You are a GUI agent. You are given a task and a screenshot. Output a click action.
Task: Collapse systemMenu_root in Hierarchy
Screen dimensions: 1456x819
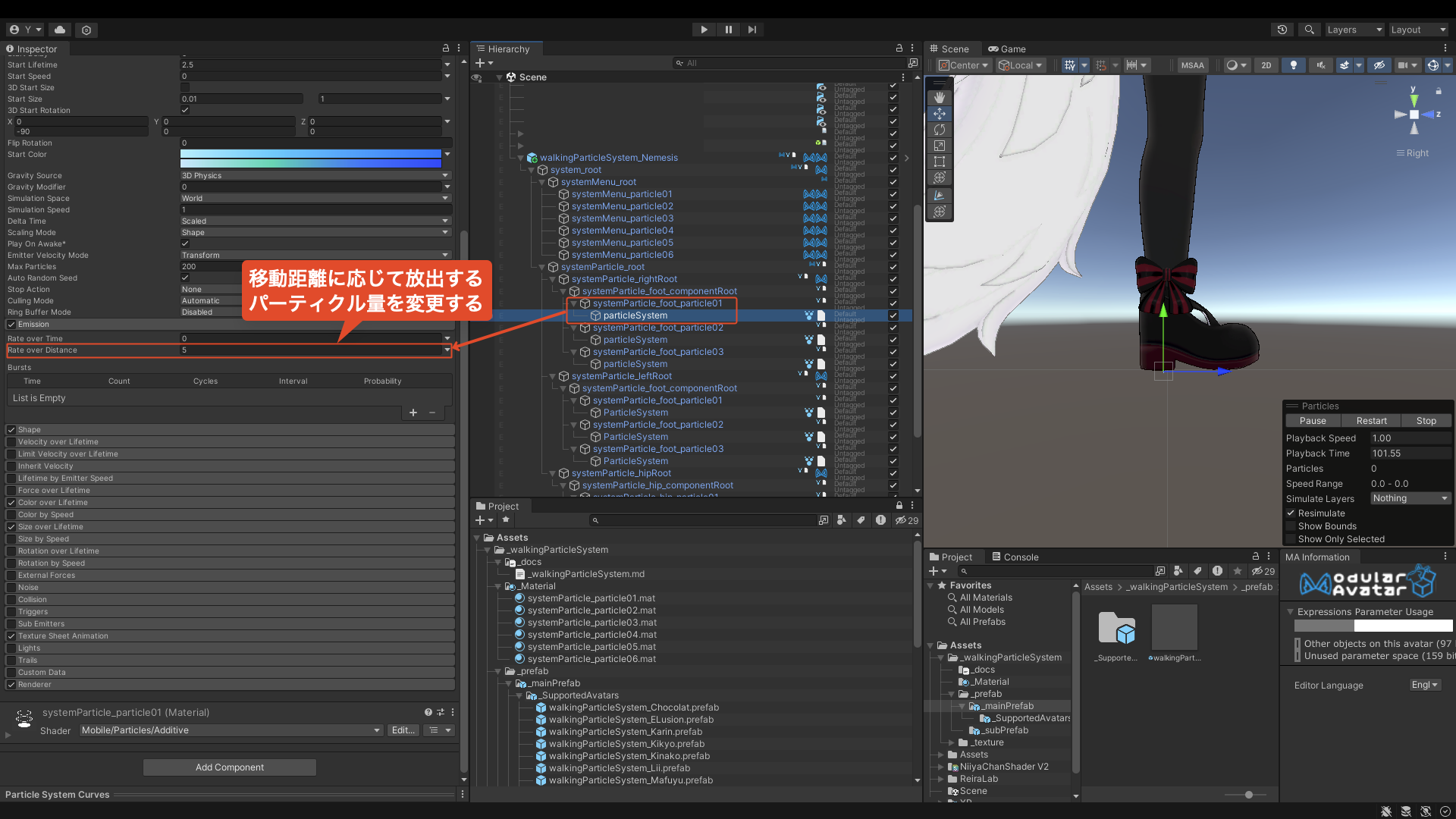[541, 182]
